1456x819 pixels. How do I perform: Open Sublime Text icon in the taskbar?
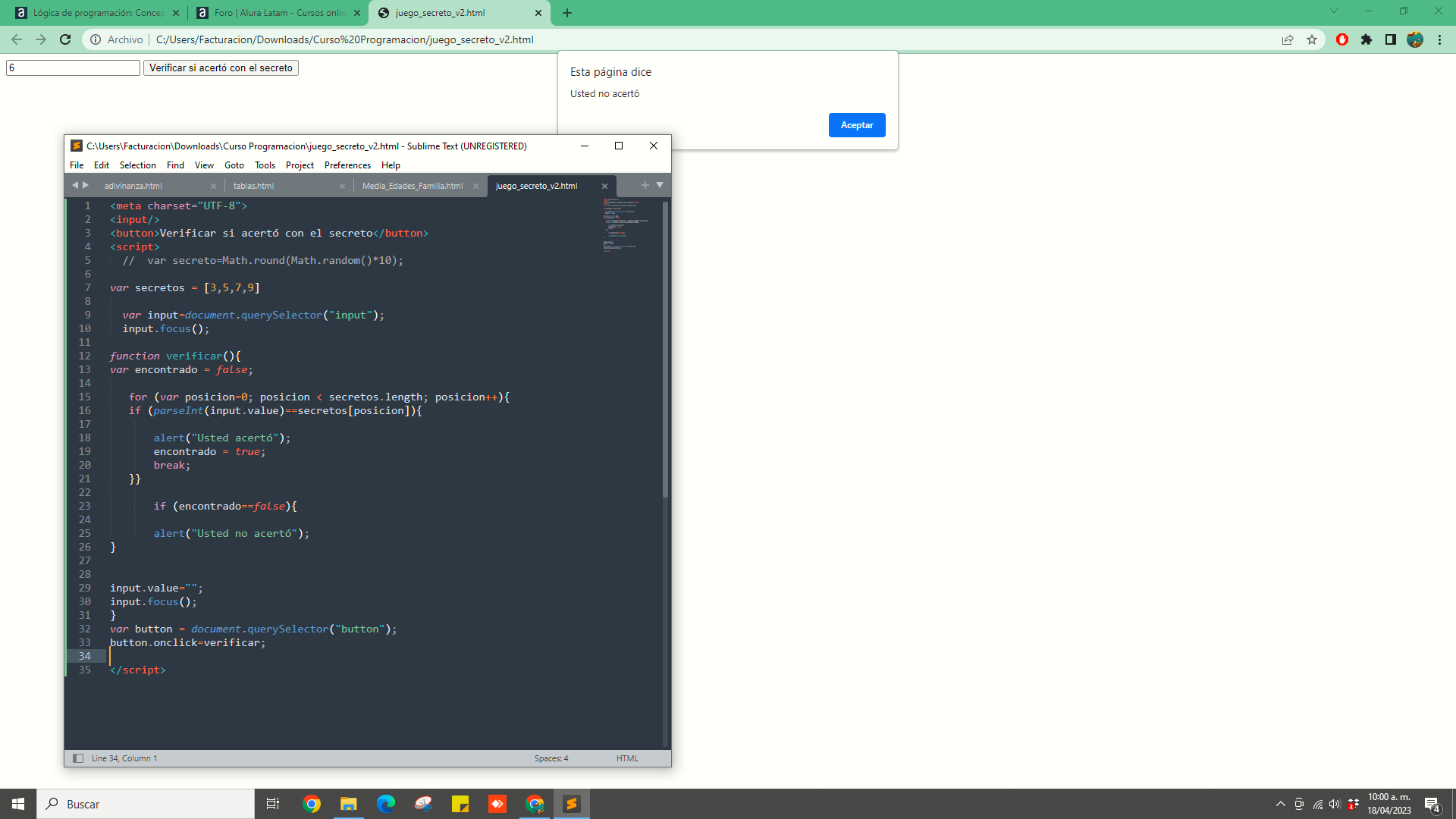(x=572, y=804)
